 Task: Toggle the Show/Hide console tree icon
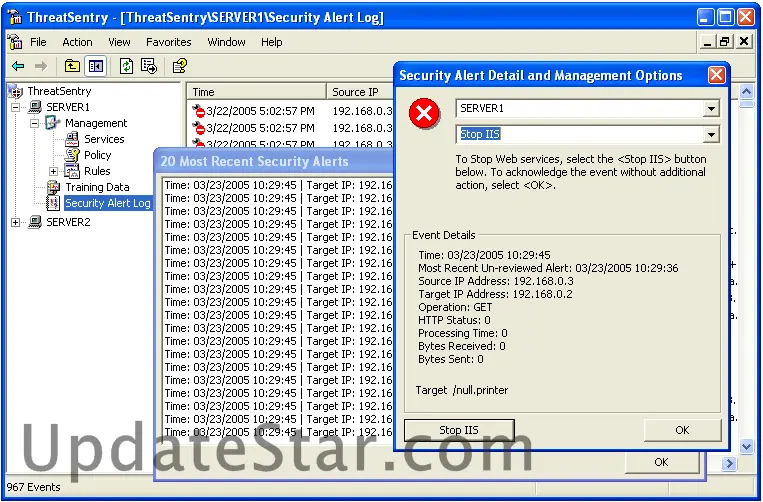95,66
